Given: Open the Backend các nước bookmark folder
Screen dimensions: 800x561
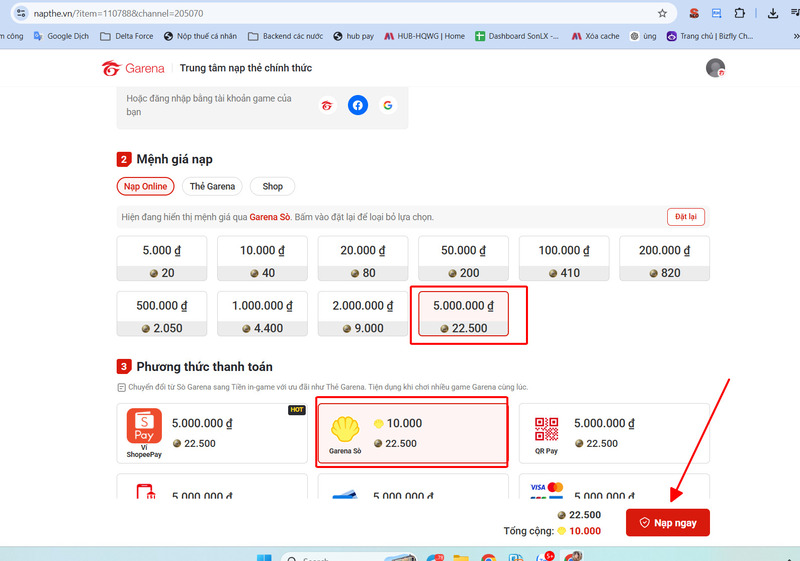Looking at the screenshot, I should pyautogui.click(x=285, y=36).
